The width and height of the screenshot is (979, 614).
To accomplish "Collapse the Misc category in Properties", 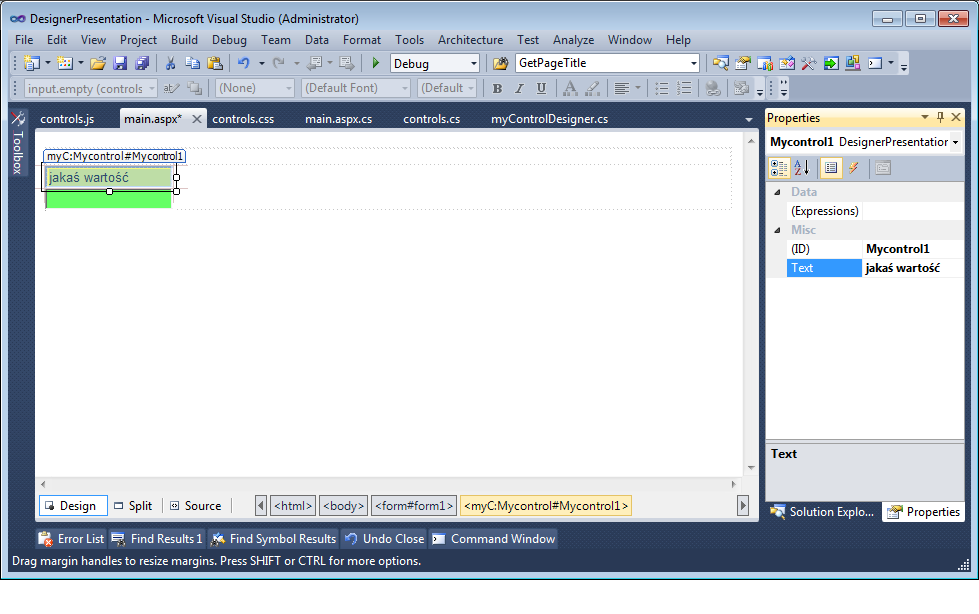I will click(x=777, y=230).
